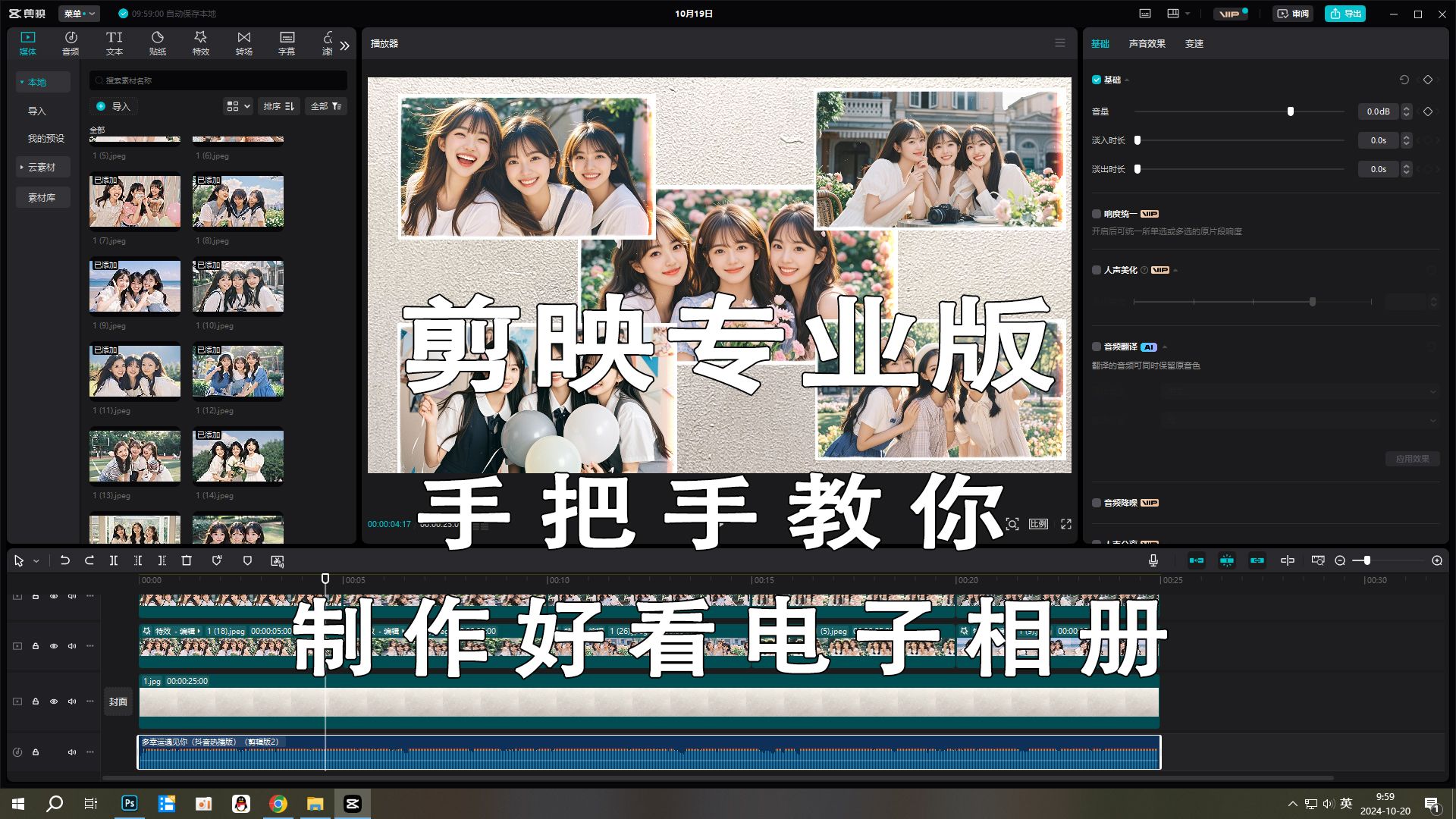Enable the 音频翻译 checkbox
The height and width of the screenshot is (819, 1456).
pos(1097,347)
